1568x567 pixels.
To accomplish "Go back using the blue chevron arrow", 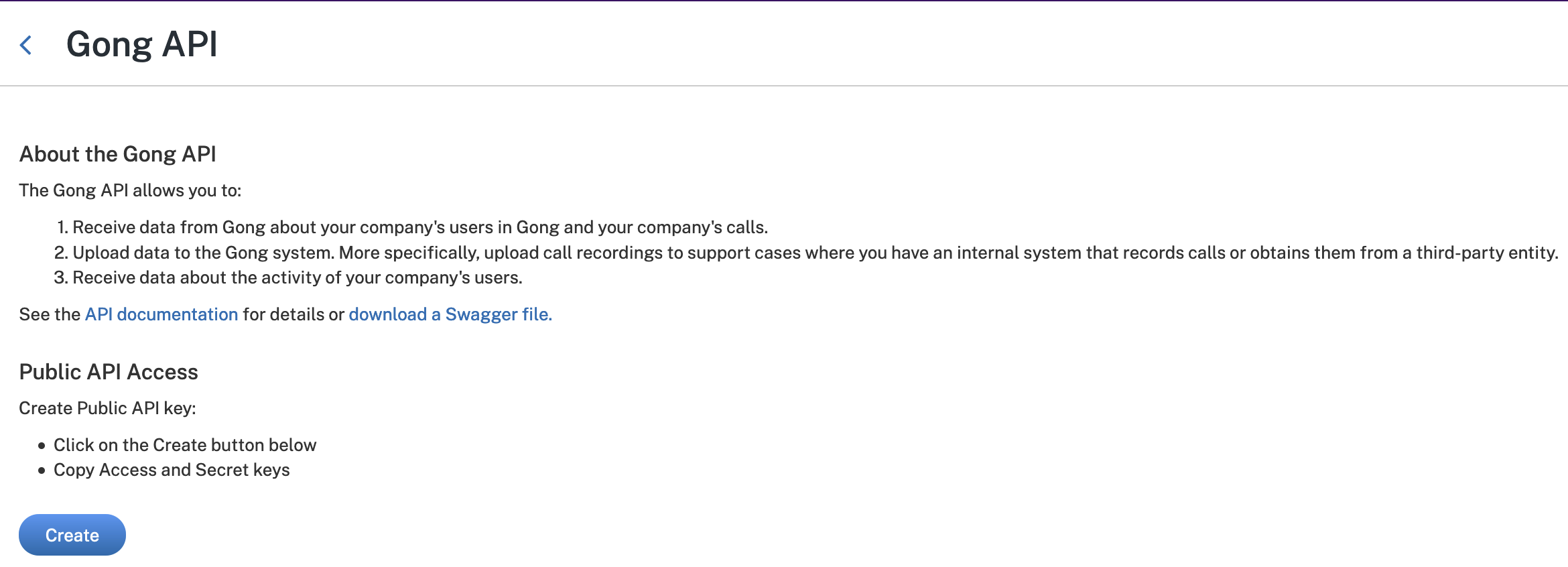I will coord(26,45).
